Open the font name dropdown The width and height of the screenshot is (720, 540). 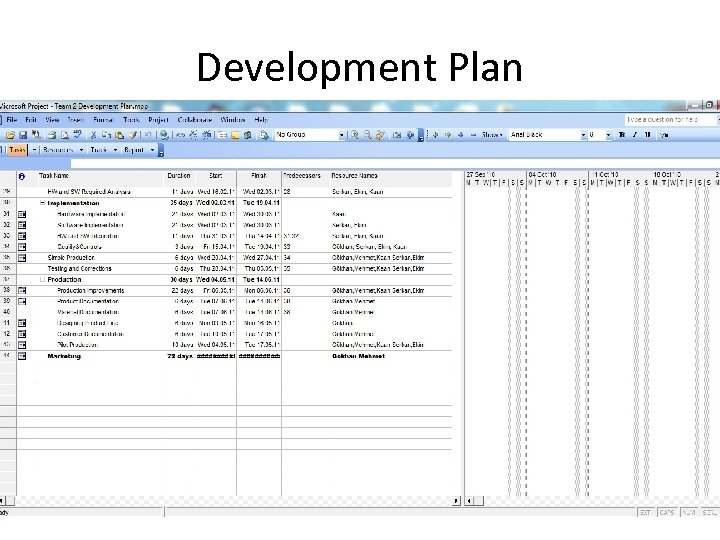tap(583, 135)
